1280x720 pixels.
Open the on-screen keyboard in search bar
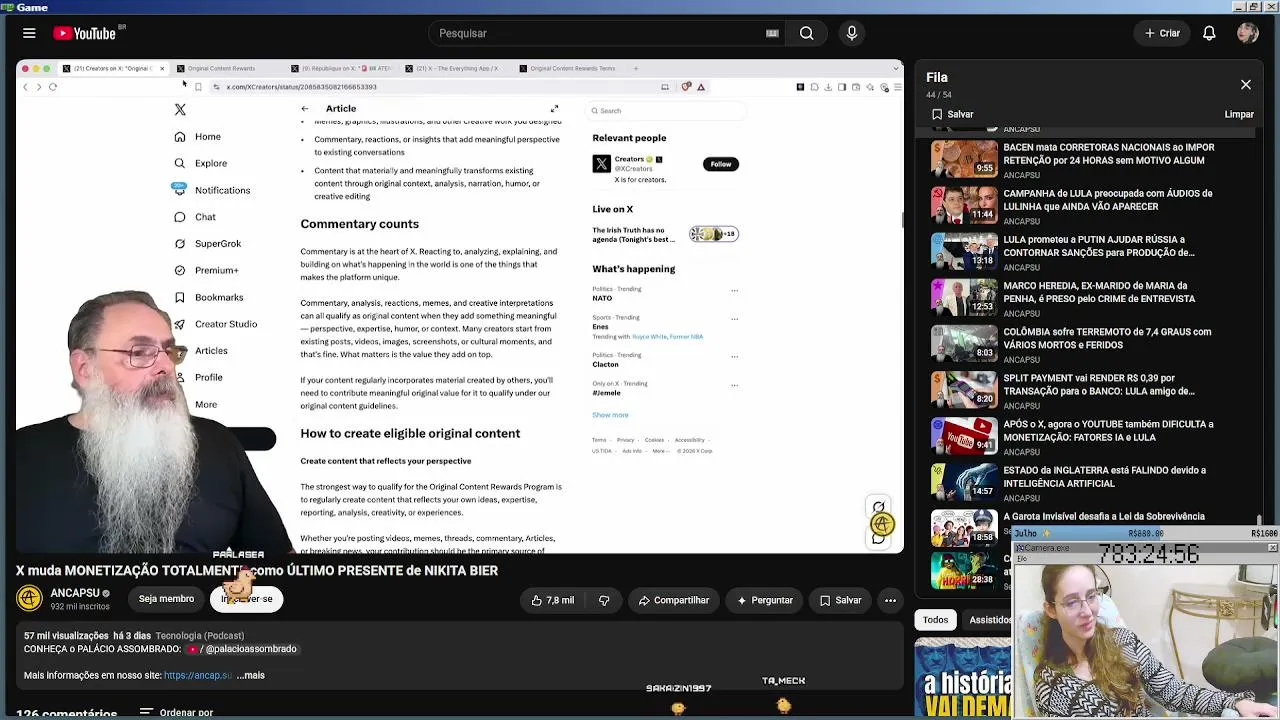point(772,33)
